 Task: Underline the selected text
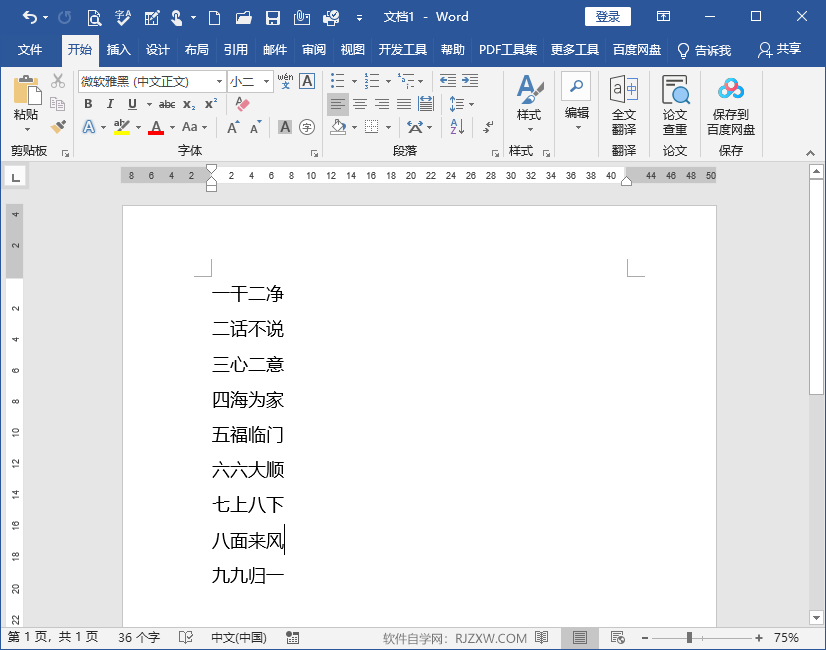130,104
